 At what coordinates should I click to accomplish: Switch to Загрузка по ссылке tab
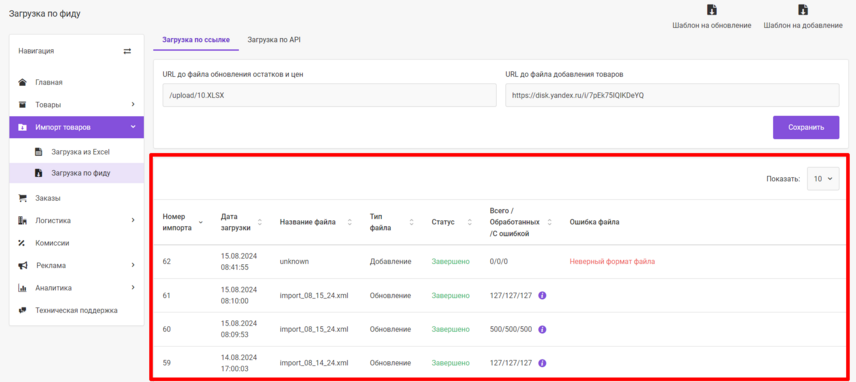coord(196,40)
